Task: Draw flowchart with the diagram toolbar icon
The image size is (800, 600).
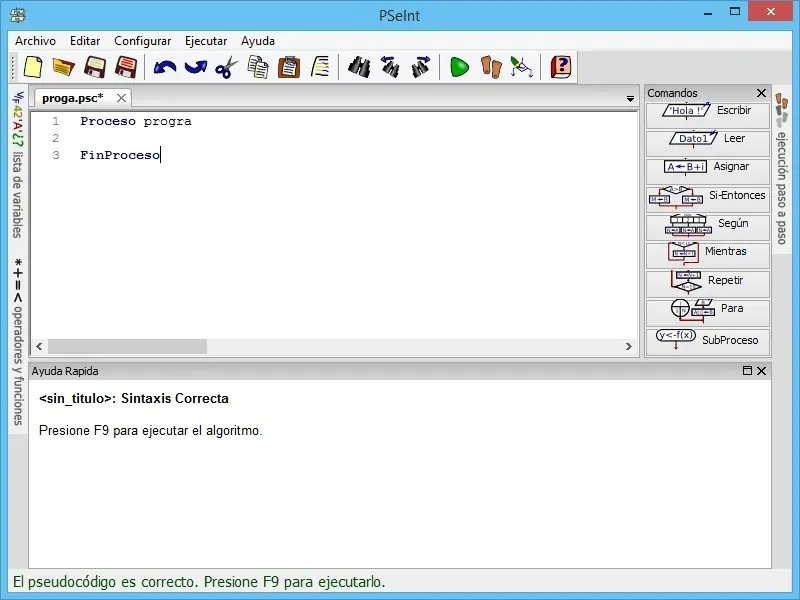Action: pos(521,67)
